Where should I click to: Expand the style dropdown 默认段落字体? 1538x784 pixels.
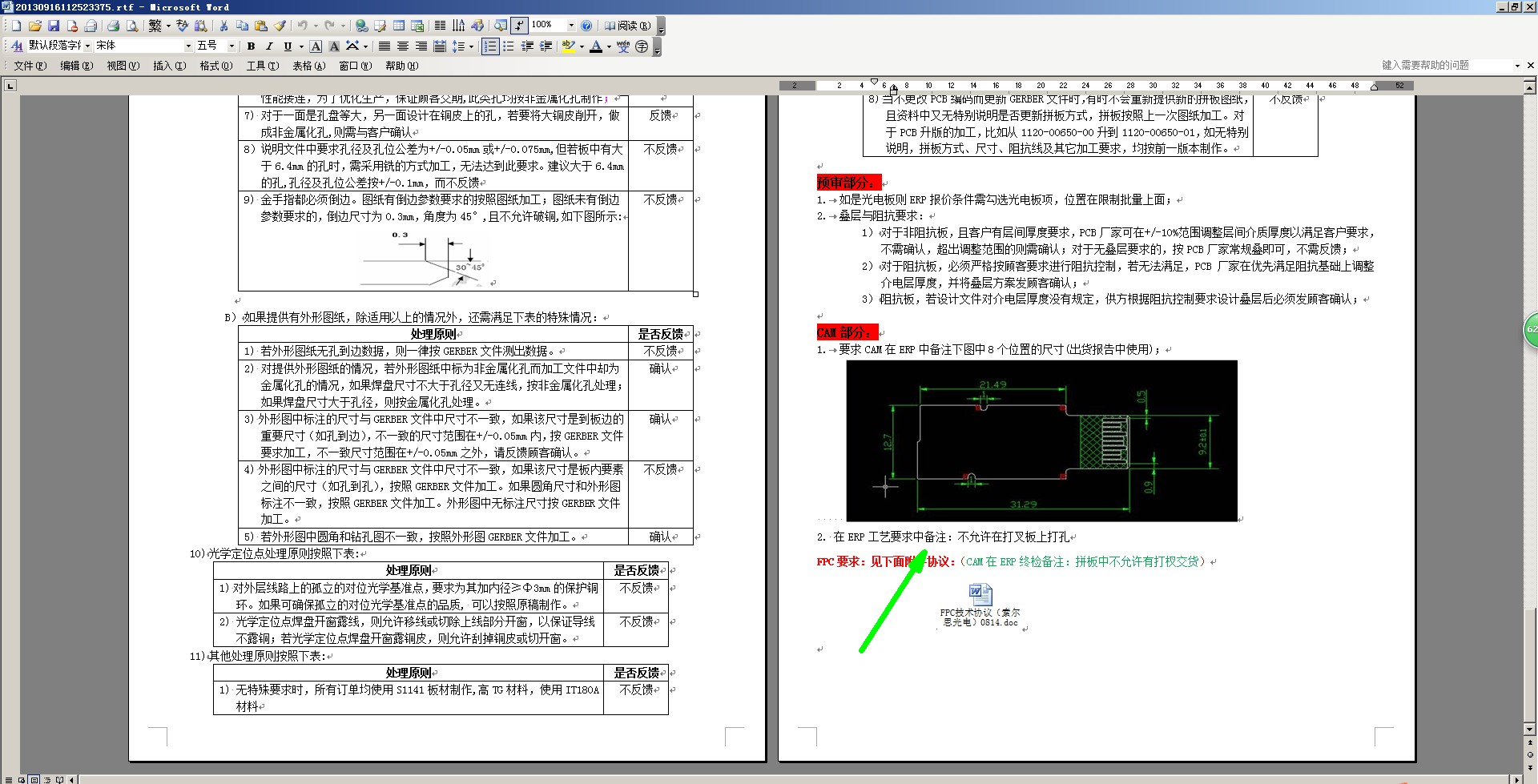[87, 46]
